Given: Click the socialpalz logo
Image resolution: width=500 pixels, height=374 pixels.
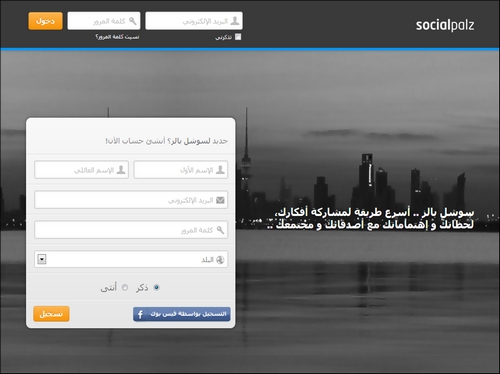Looking at the screenshot, I should click(x=445, y=25).
